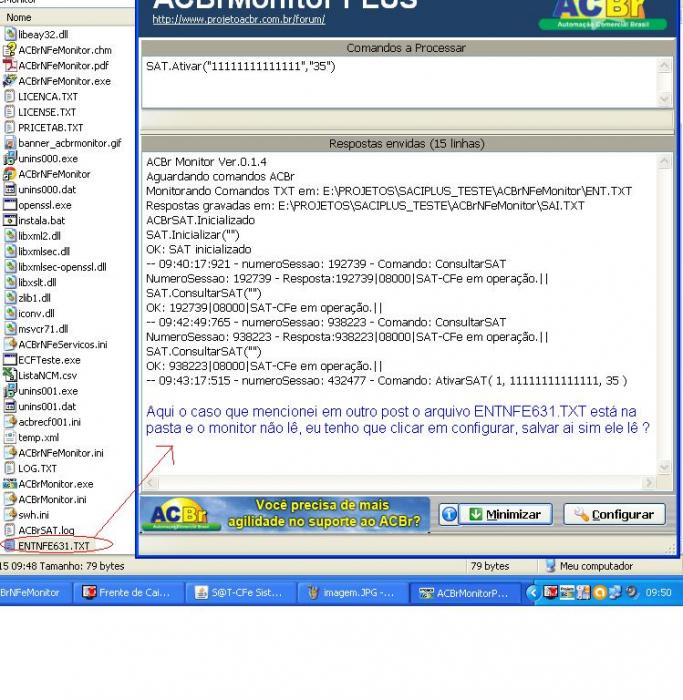
Task: Click the ListaNCM.csv spreadsheet icon
Action: [10, 375]
